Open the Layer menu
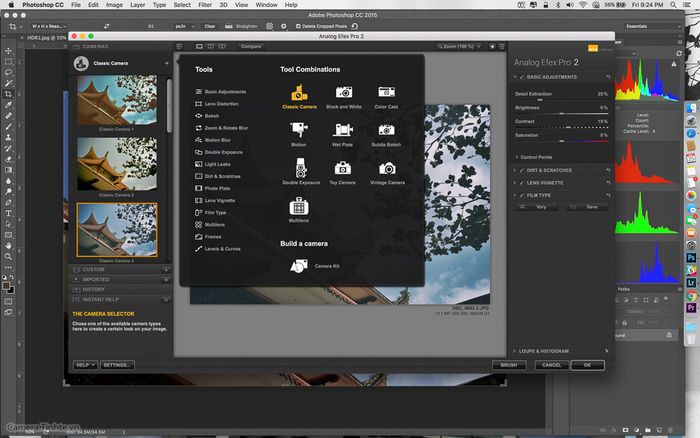The height and width of the screenshot is (438, 700). pos(138,5)
